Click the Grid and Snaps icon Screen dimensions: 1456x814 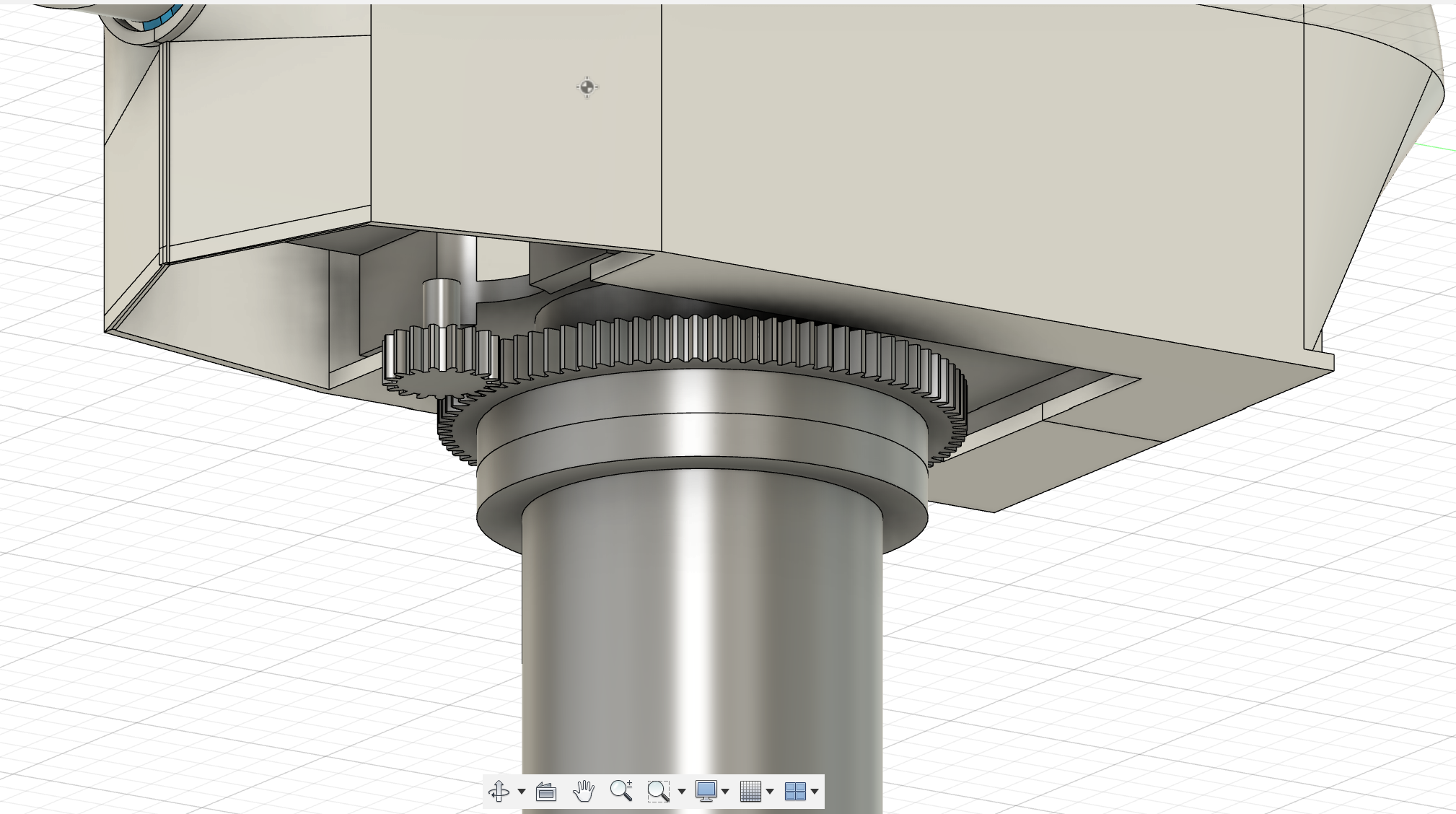[x=752, y=791]
